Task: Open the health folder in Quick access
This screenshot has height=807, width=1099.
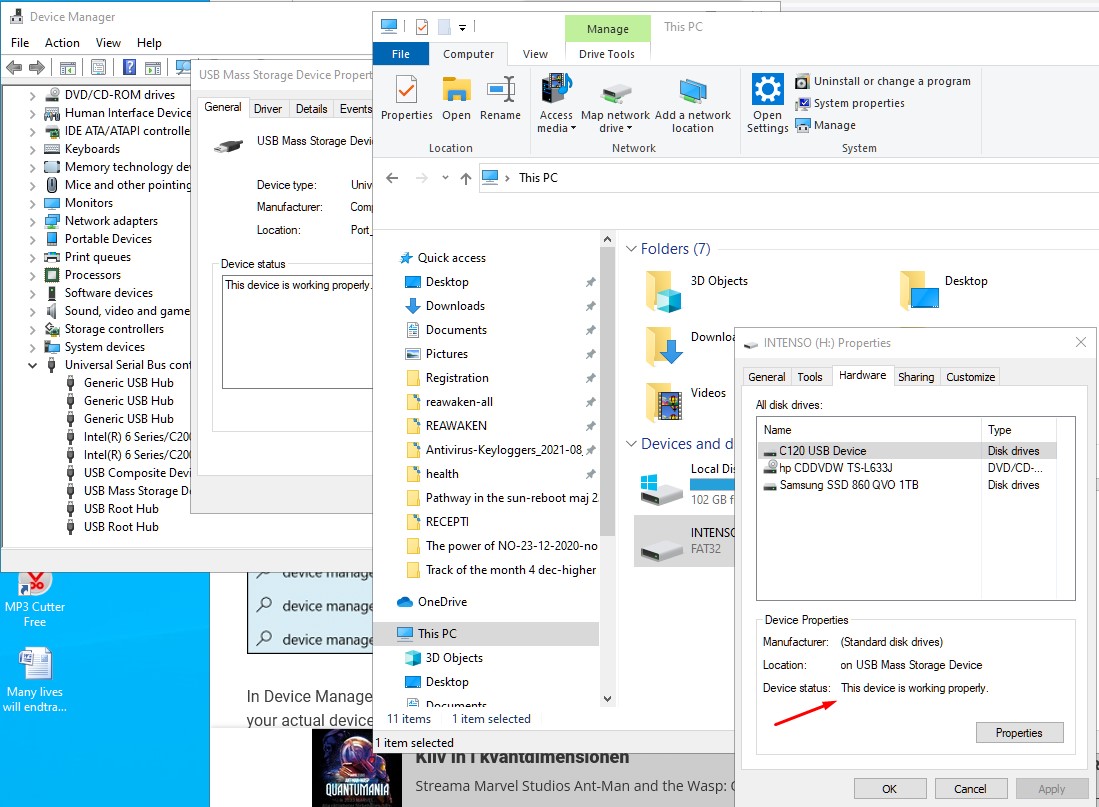Action: (x=442, y=474)
